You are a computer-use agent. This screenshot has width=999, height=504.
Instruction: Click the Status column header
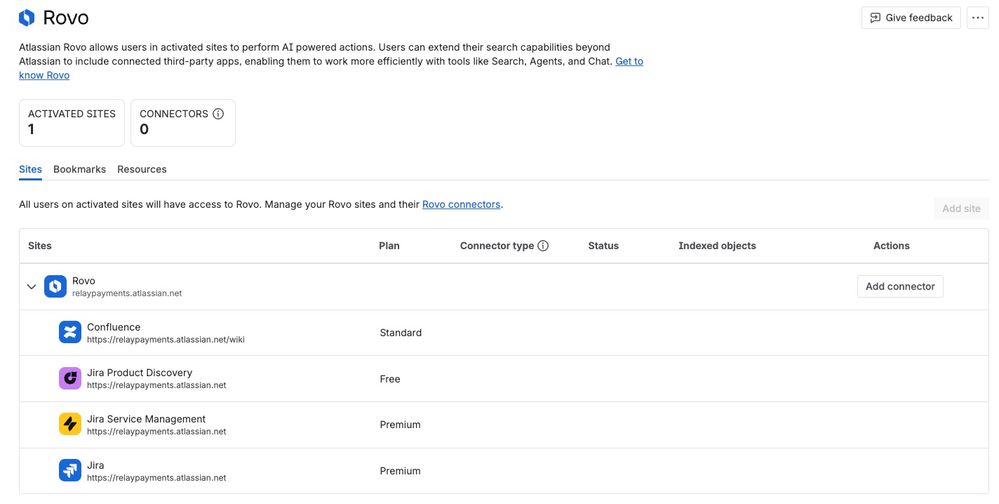click(603, 245)
